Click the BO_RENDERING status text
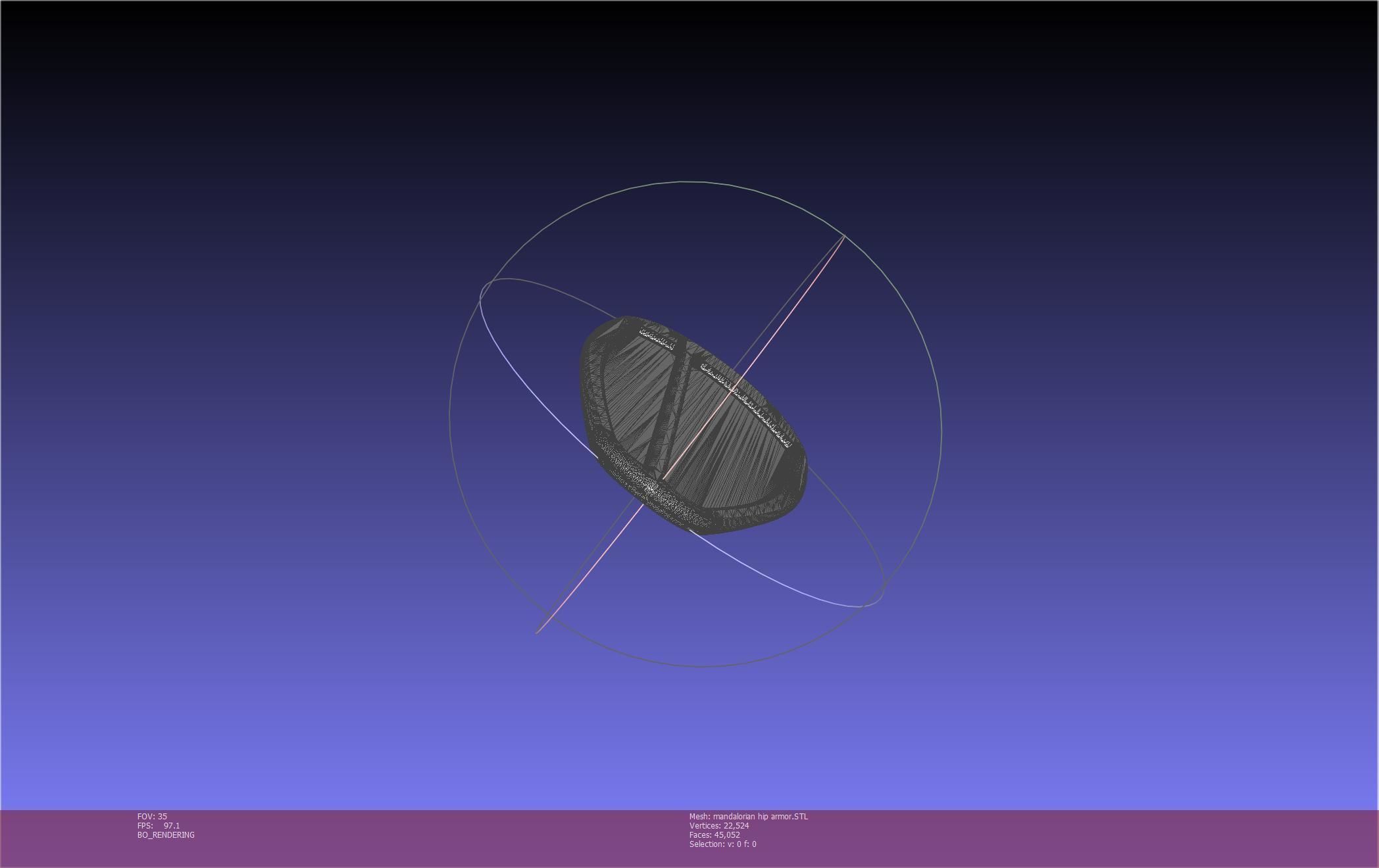This screenshot has height=868, width=1379. (x=166, y=834)
